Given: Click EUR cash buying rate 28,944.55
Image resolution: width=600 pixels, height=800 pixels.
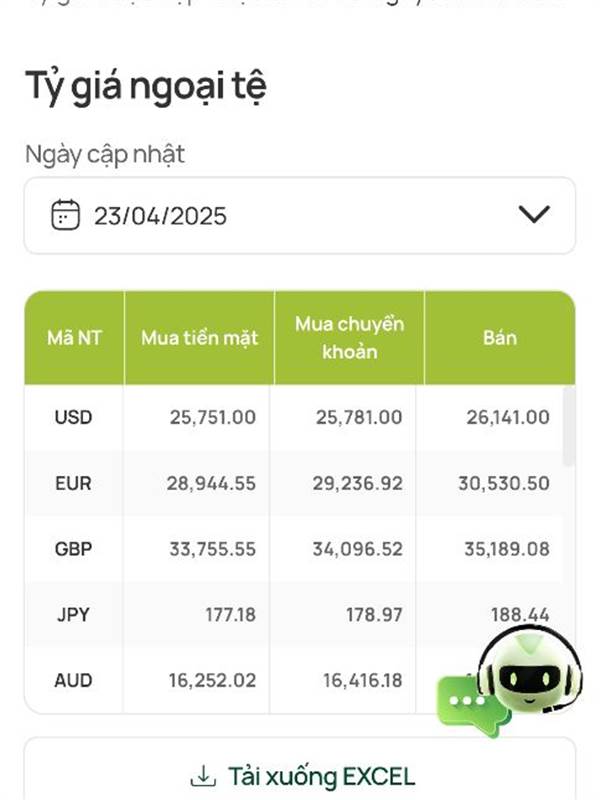Looking at the screenshot, I should tap(211, 483).
